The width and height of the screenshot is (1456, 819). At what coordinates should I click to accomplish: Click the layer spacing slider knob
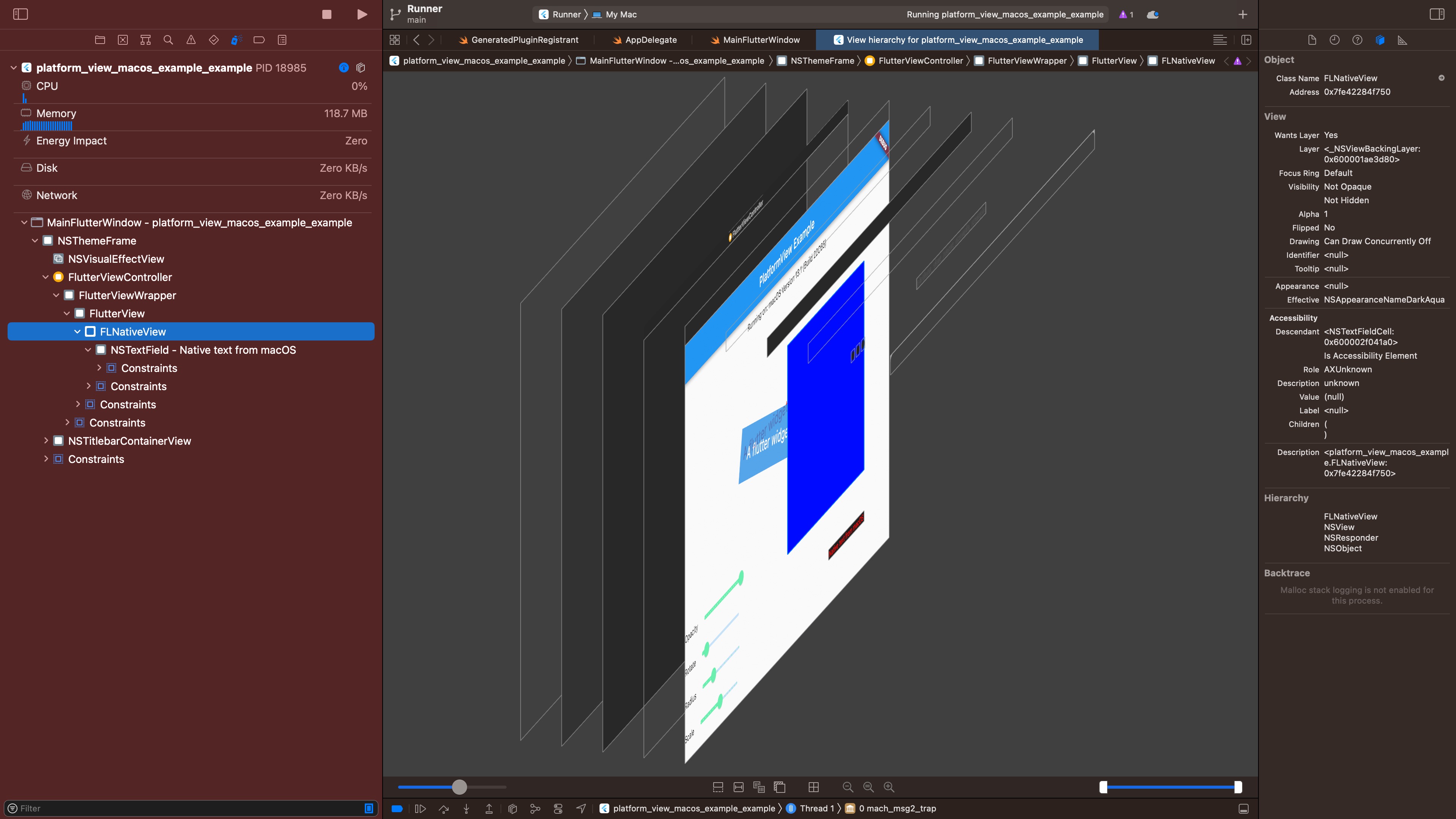[x=460, y=787]
